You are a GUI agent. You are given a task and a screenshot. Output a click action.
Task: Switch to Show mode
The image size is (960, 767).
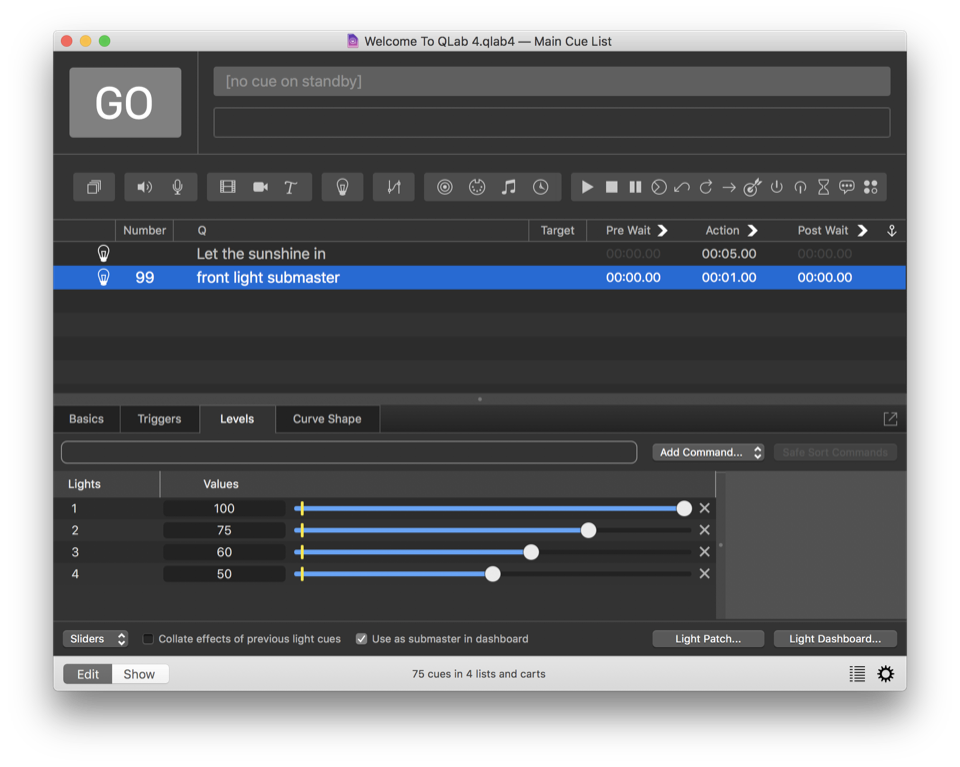tap(139, 674)
